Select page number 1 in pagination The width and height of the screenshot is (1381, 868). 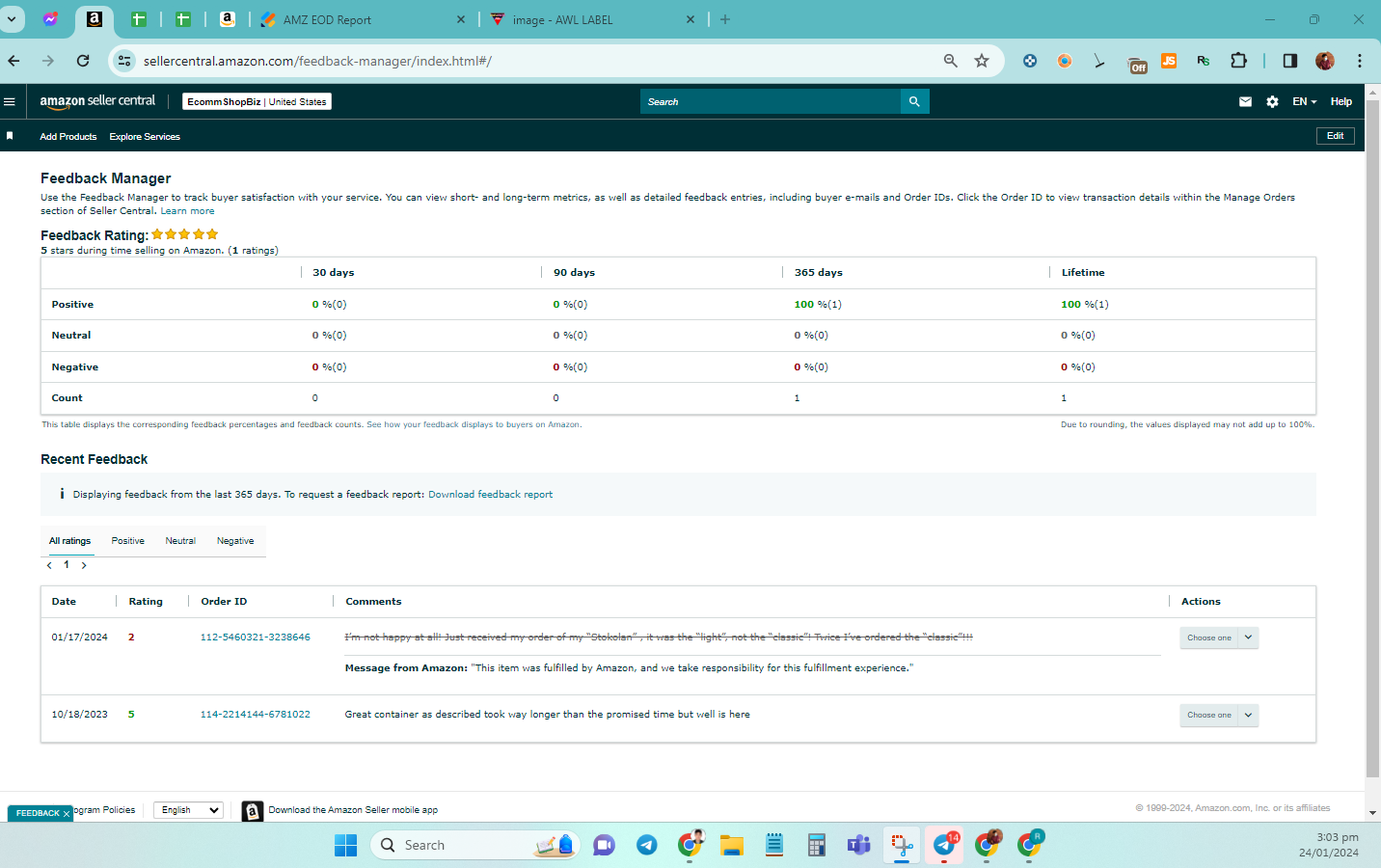(x=67, y=565)
